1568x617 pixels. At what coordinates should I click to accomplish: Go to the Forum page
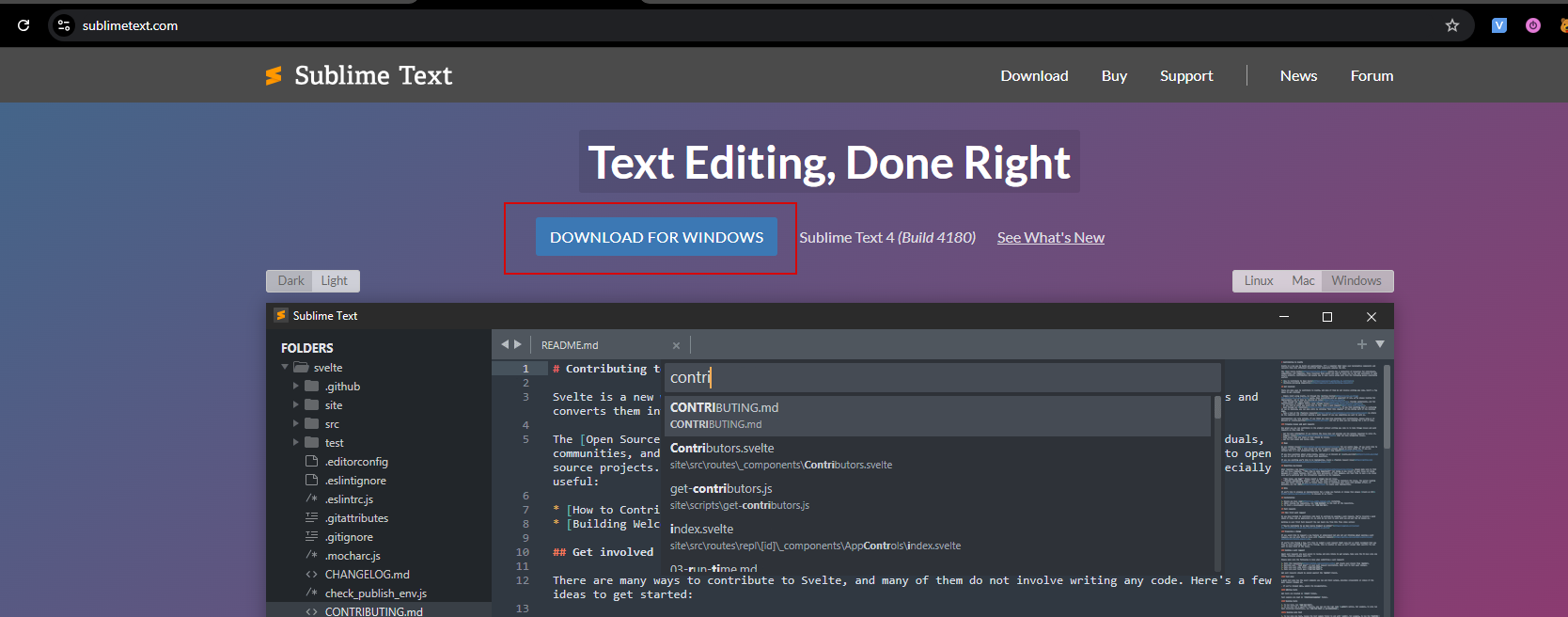pos(1372,75)
